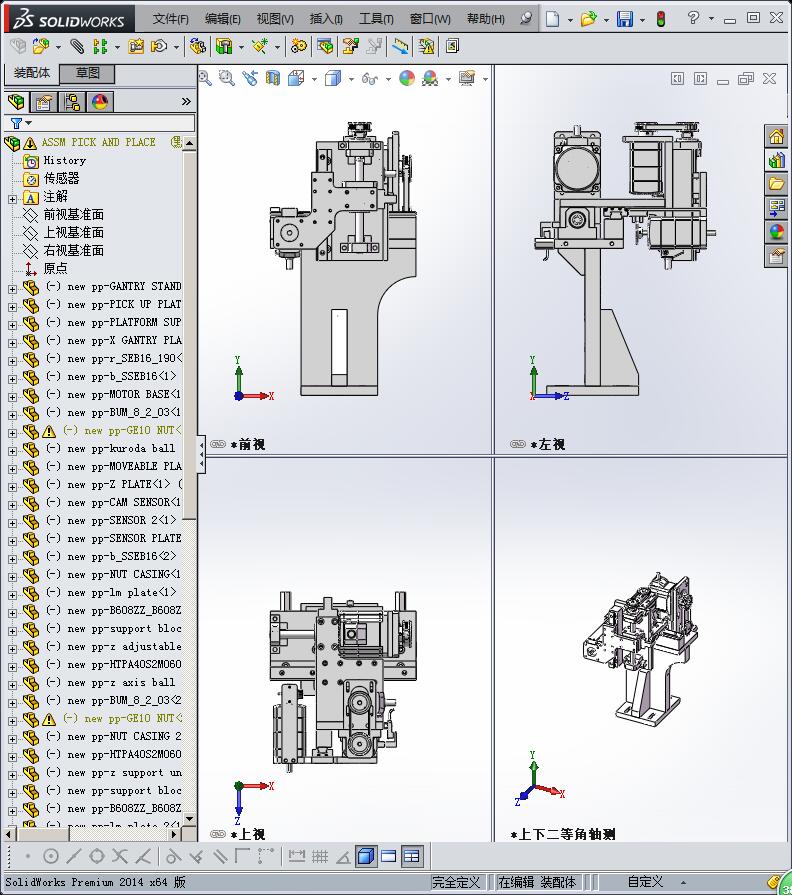Screen dimensions: 792x895
Task: Toggle the Four View layout button
Action: coord(412,856)
